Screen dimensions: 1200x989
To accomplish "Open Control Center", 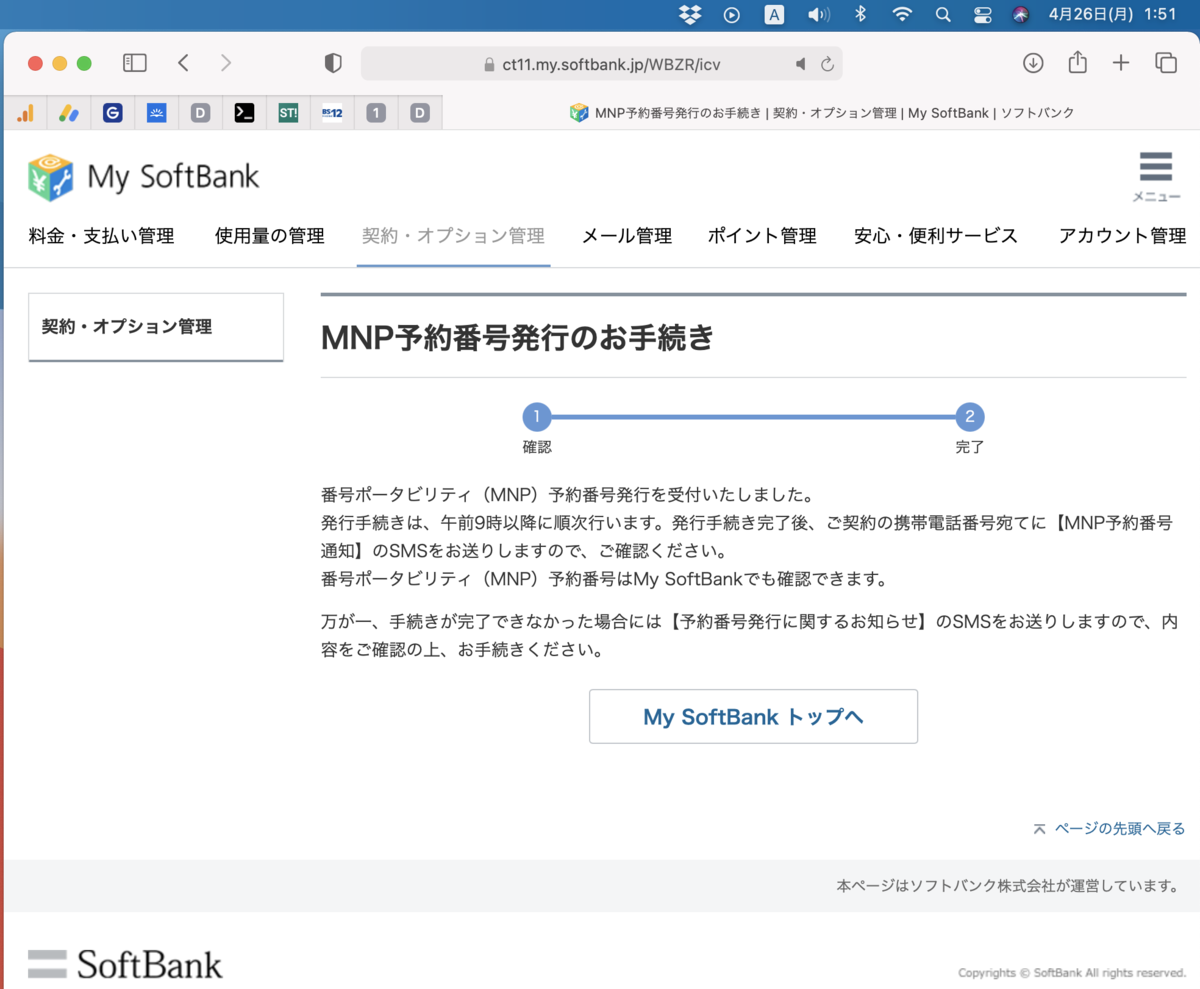I will 981,14.
